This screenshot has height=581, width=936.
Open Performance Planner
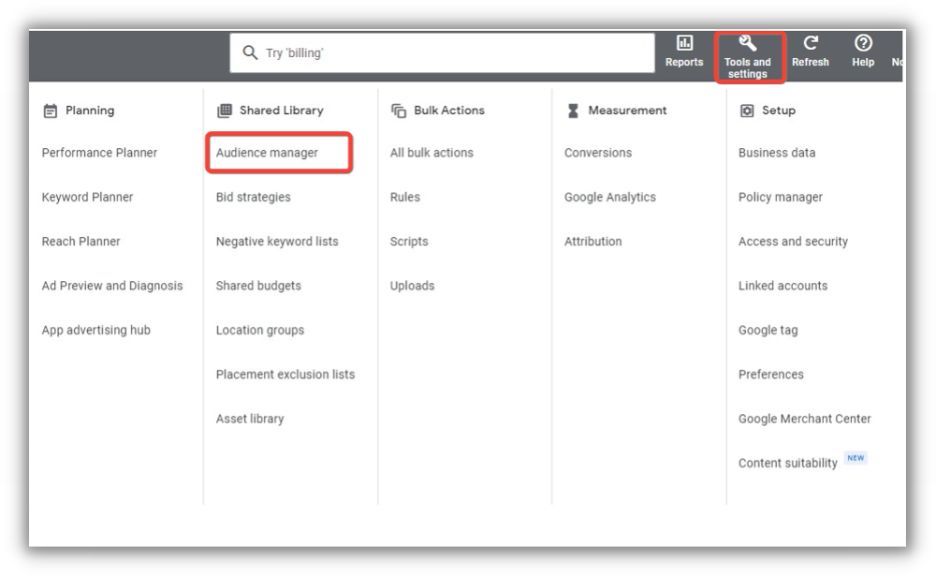click(100, 153)
